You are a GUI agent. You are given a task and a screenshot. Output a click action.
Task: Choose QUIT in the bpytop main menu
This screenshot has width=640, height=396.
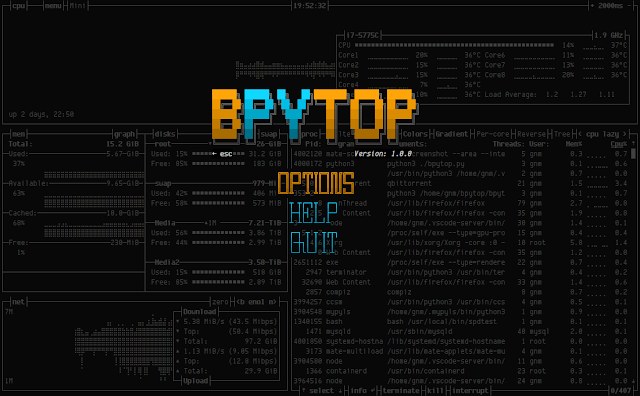click(x=314, y=242)
